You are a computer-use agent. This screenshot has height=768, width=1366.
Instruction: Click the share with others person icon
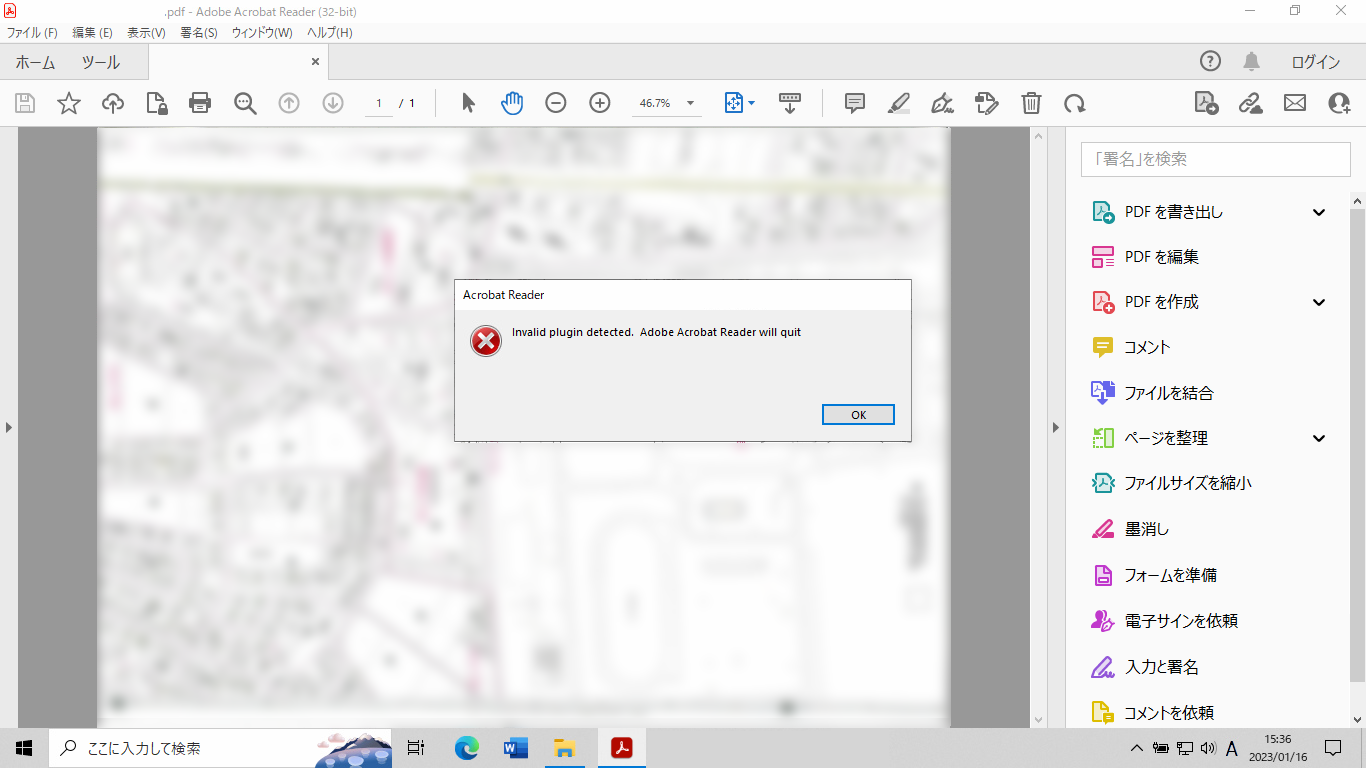[x=1339, y=103]
